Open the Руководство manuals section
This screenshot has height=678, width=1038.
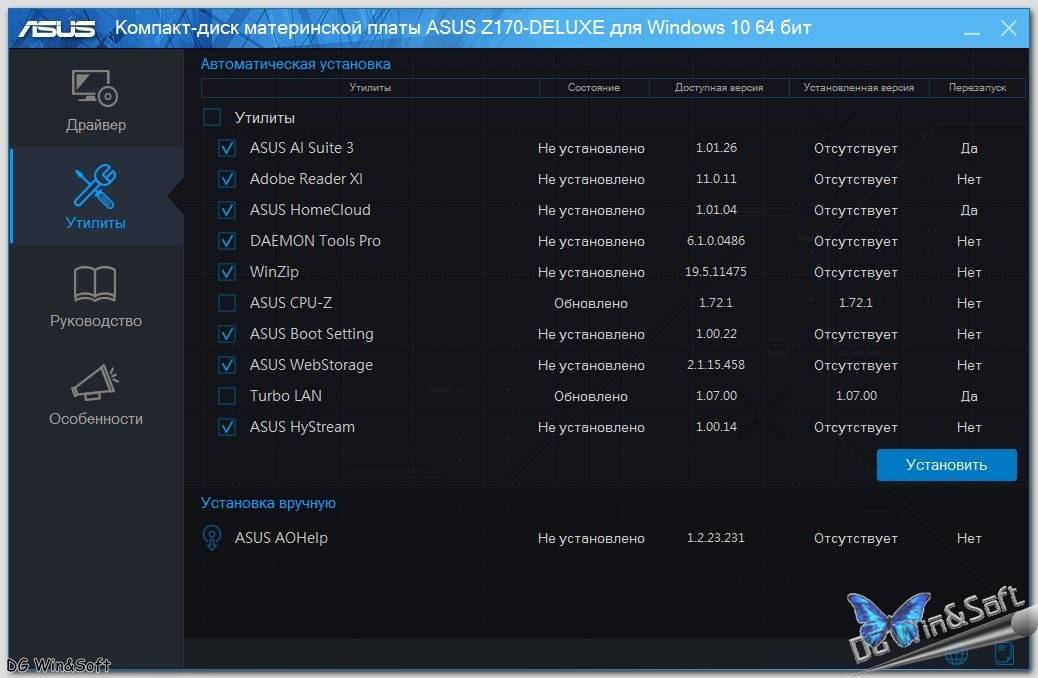(x=96, y=295)
